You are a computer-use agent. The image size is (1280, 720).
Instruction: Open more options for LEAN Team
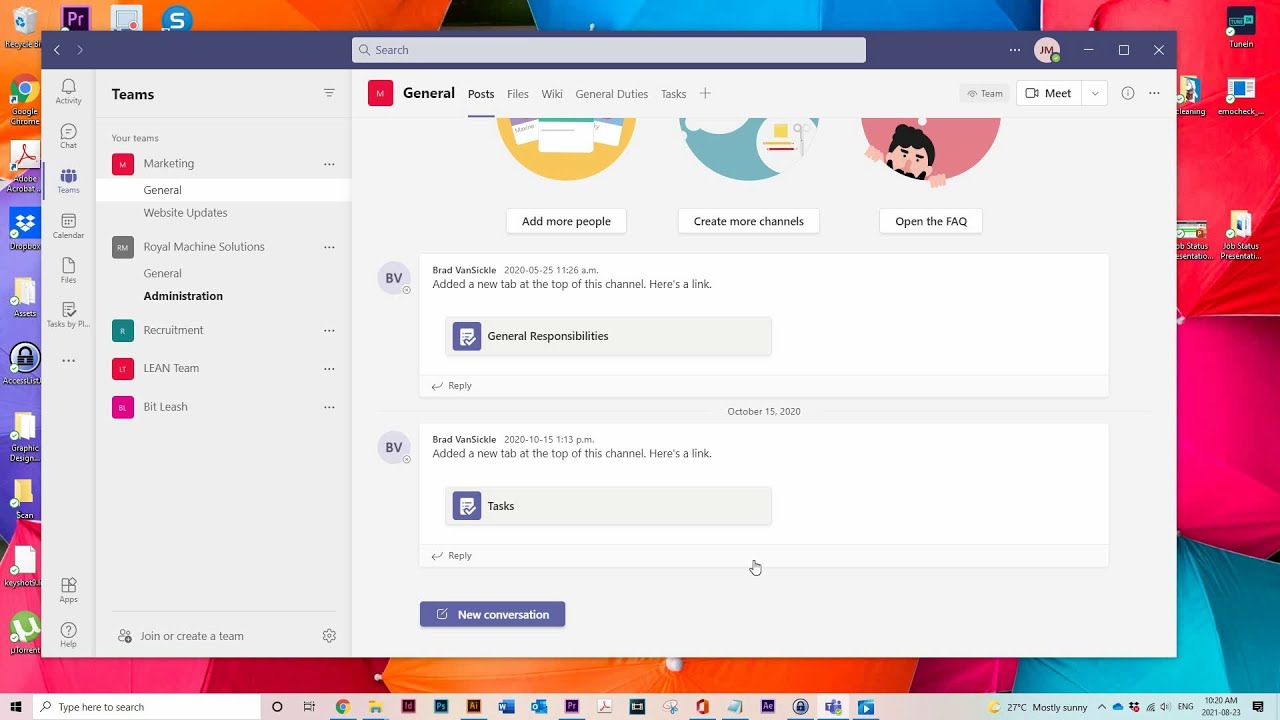[329, 369]
